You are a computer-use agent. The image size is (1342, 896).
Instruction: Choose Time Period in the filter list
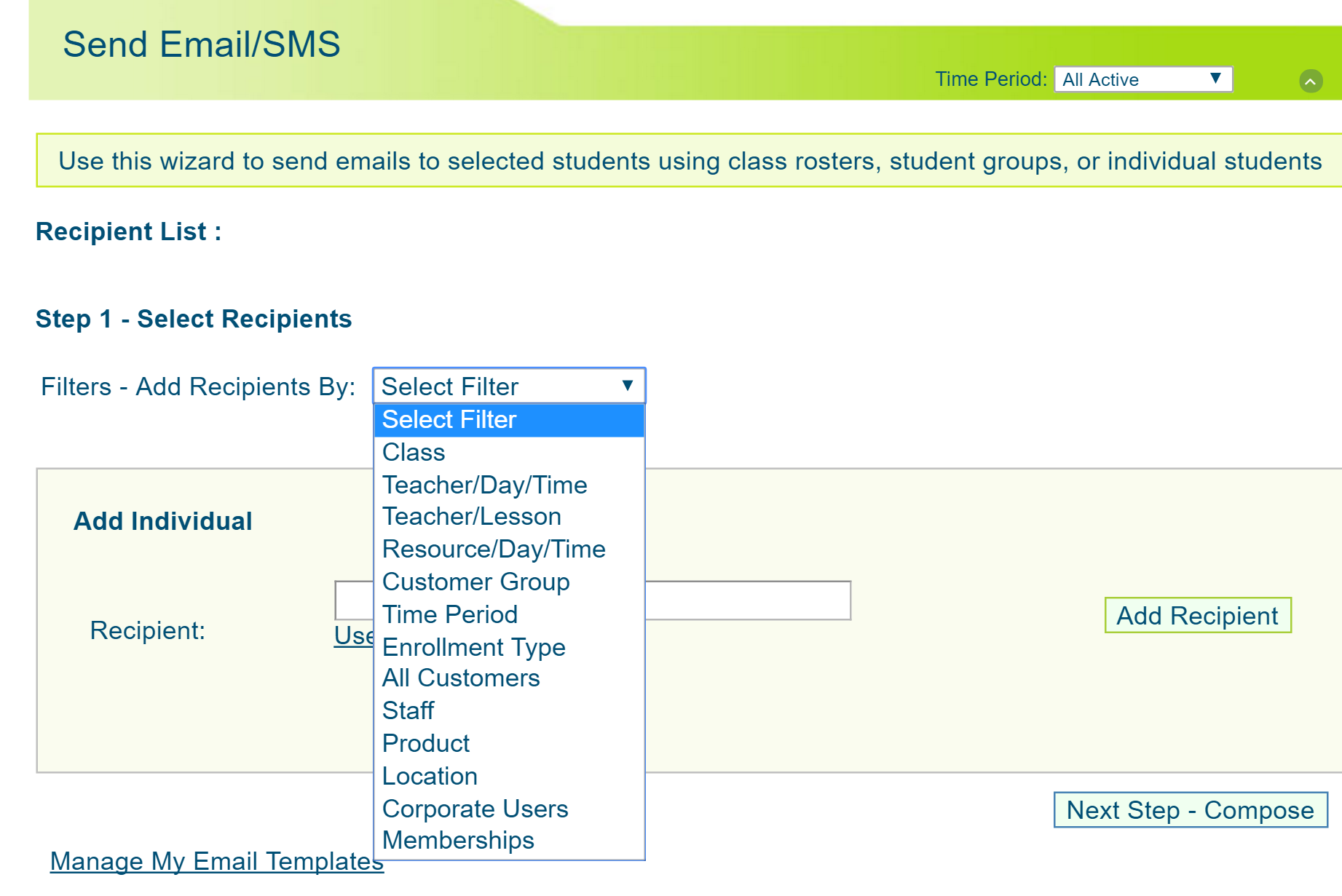(x=449, y=615)
